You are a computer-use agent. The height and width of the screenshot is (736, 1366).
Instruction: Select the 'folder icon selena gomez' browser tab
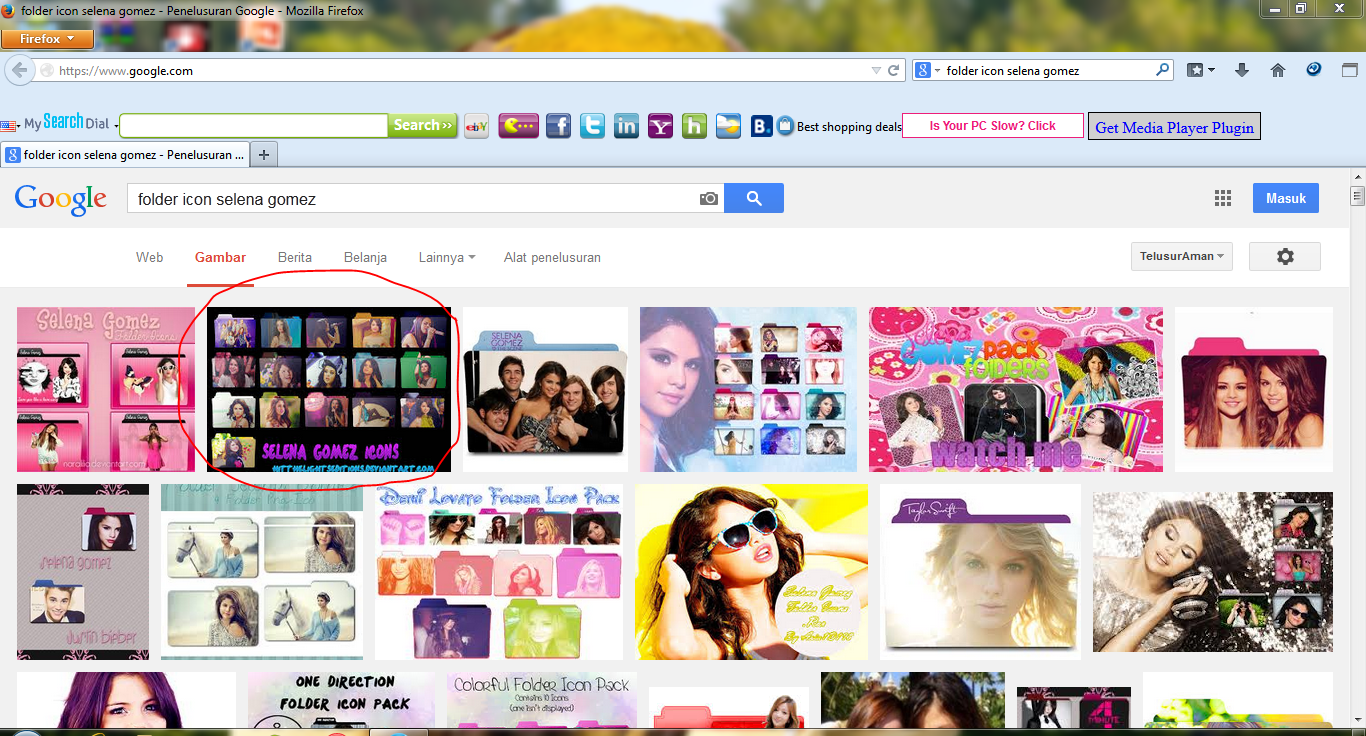tap(125, 155)
